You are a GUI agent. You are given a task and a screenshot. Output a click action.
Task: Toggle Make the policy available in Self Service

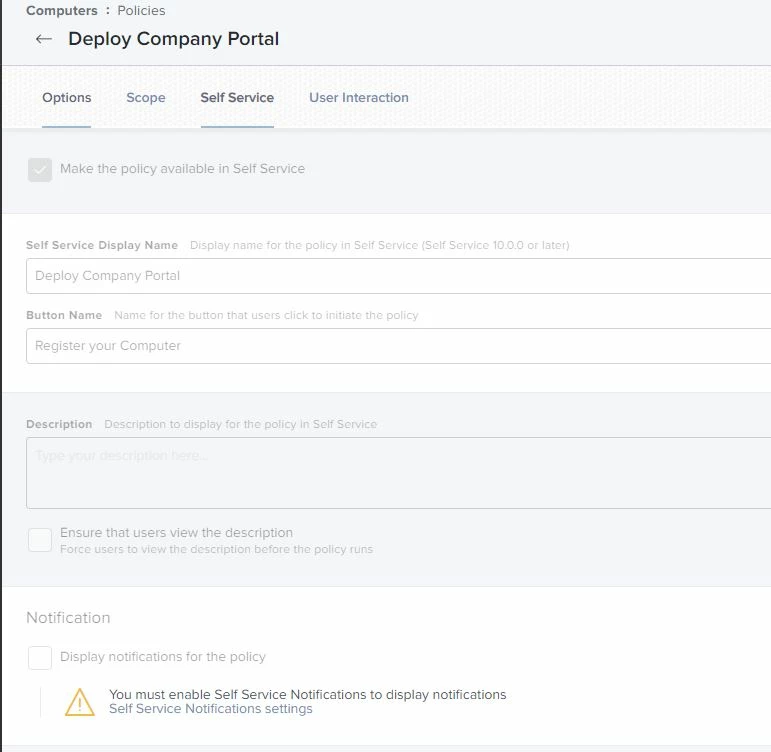[40, 170]
